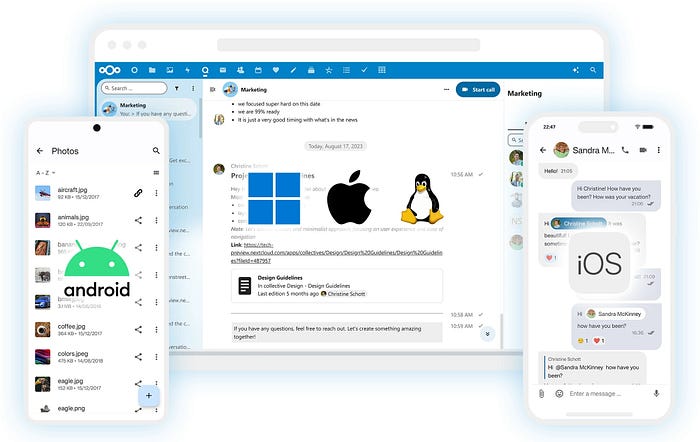Viewport: 700px width, 442px height.
Task: Open the Sandra M... avatar in the iPhone chat header
Action: 561,150
